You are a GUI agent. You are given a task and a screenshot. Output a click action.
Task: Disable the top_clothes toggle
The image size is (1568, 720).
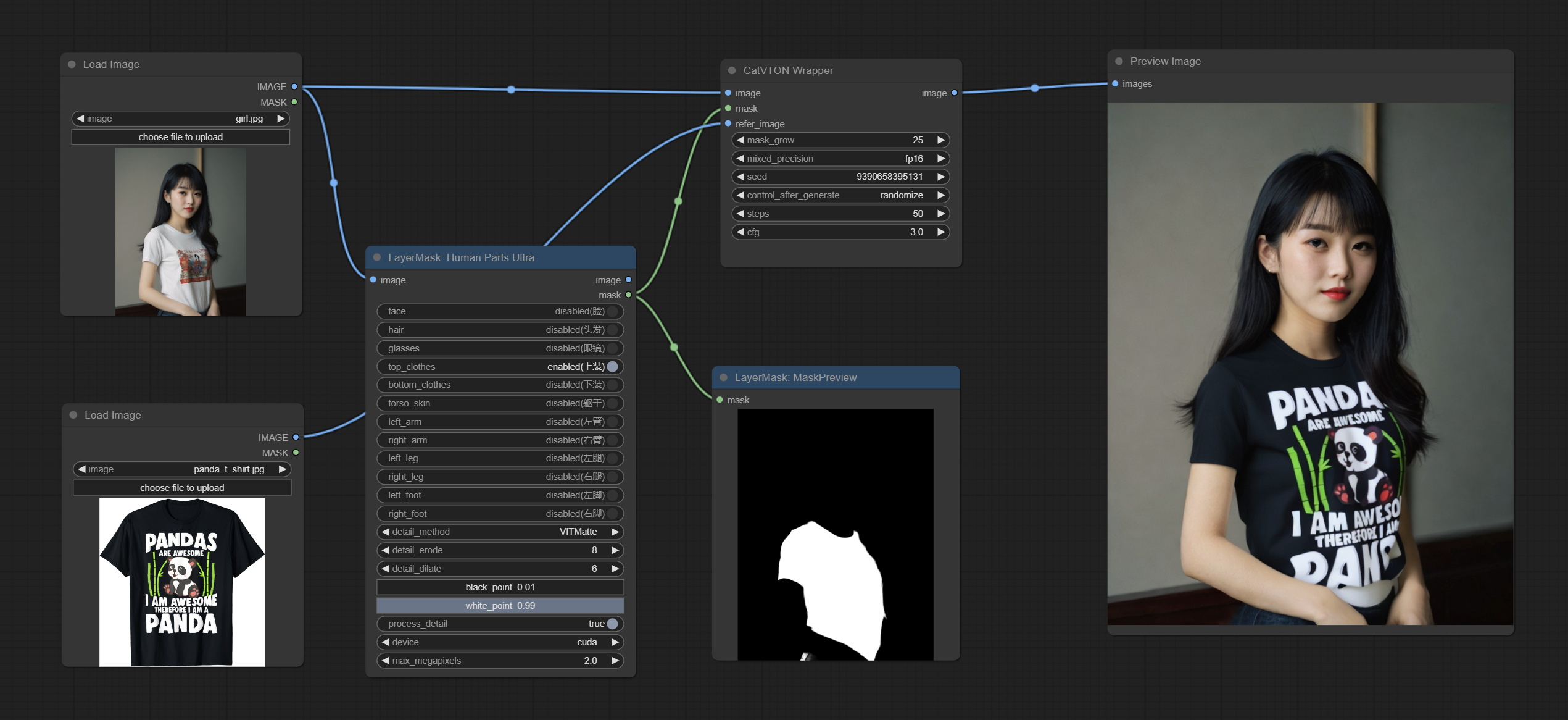[x=612, y=367]
